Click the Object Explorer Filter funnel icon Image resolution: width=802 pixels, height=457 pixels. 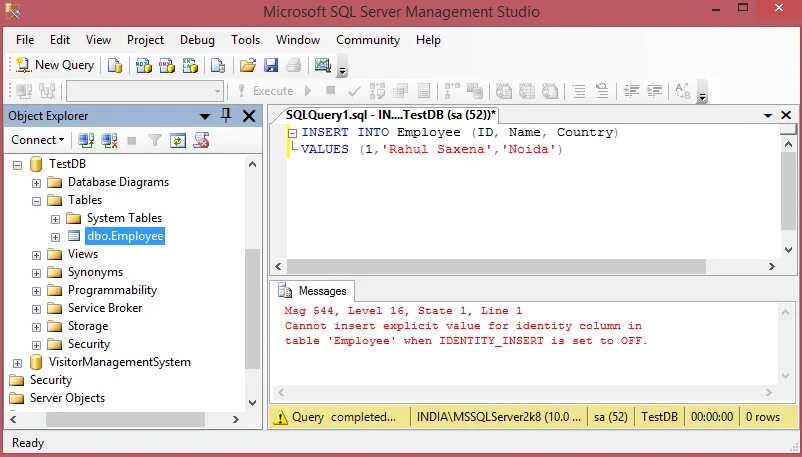154,140
